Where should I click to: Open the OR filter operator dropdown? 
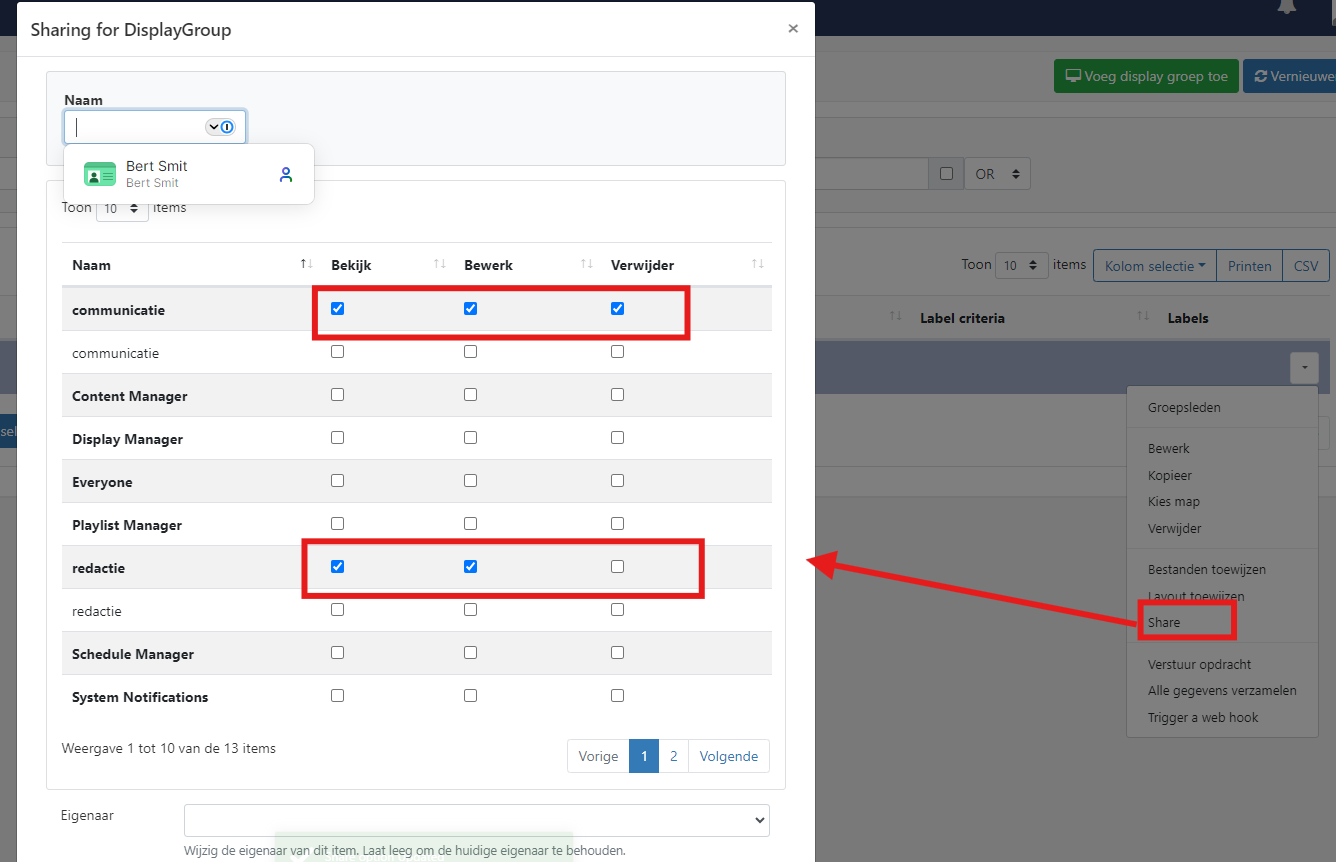tap(997, 174)
